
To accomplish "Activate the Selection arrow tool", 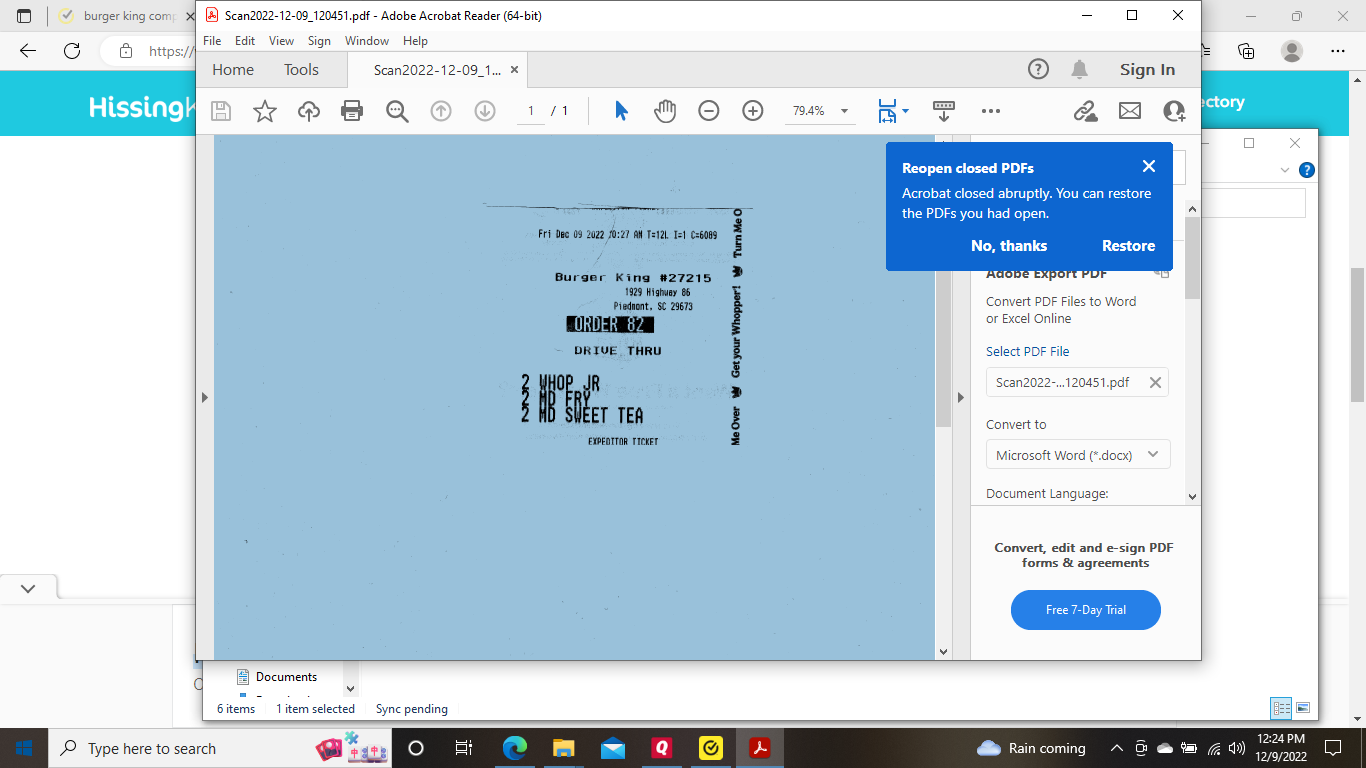I will pyautogui.click(x=619, y=111).
